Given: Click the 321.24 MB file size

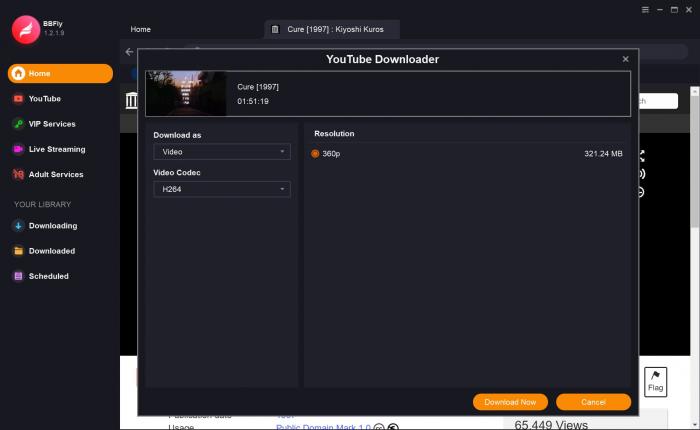Looking at the screenshot, I should click(603, 154).
